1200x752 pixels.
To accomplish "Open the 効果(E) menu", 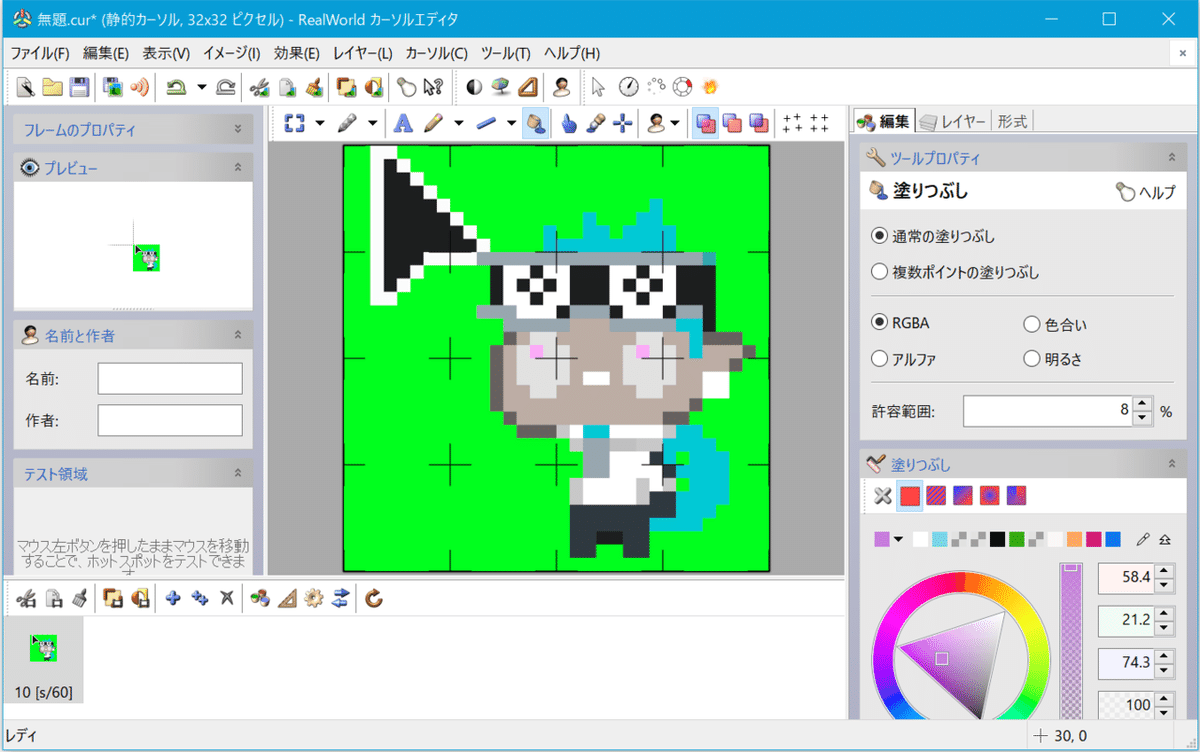I will point(297,53).
